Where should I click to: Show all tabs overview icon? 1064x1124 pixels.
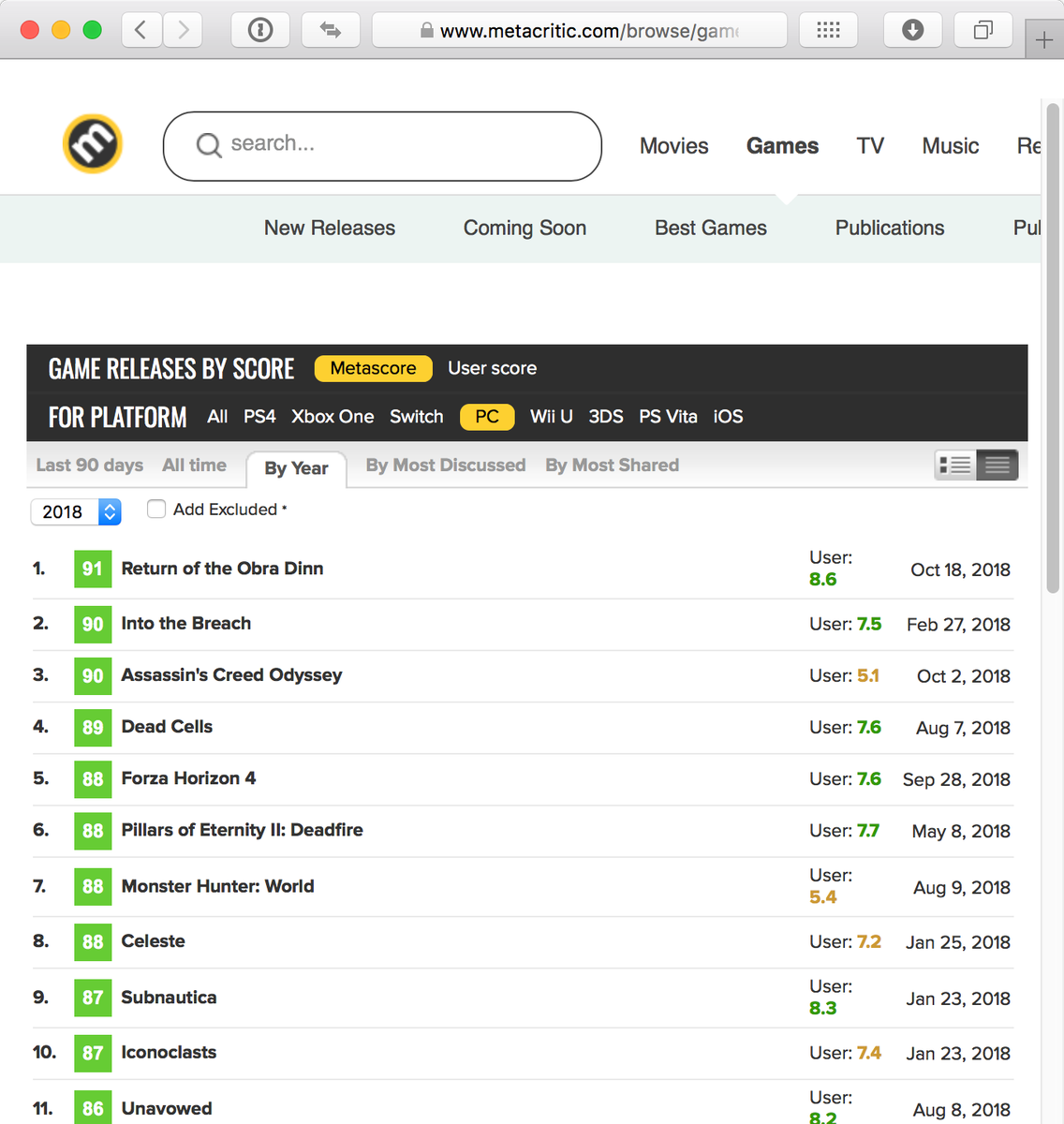(983, 30)
